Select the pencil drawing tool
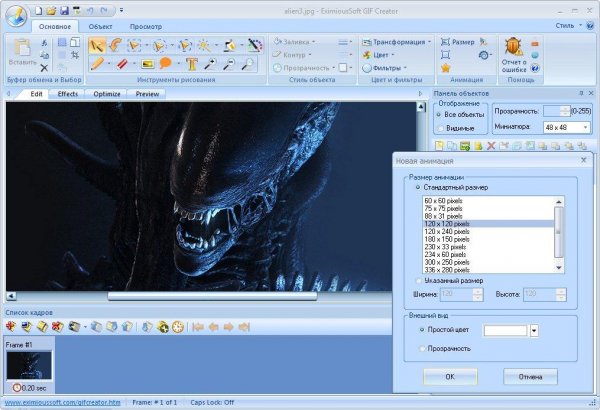Image resolution: width=600 pixels, height=410 pixels. (97, 64)
